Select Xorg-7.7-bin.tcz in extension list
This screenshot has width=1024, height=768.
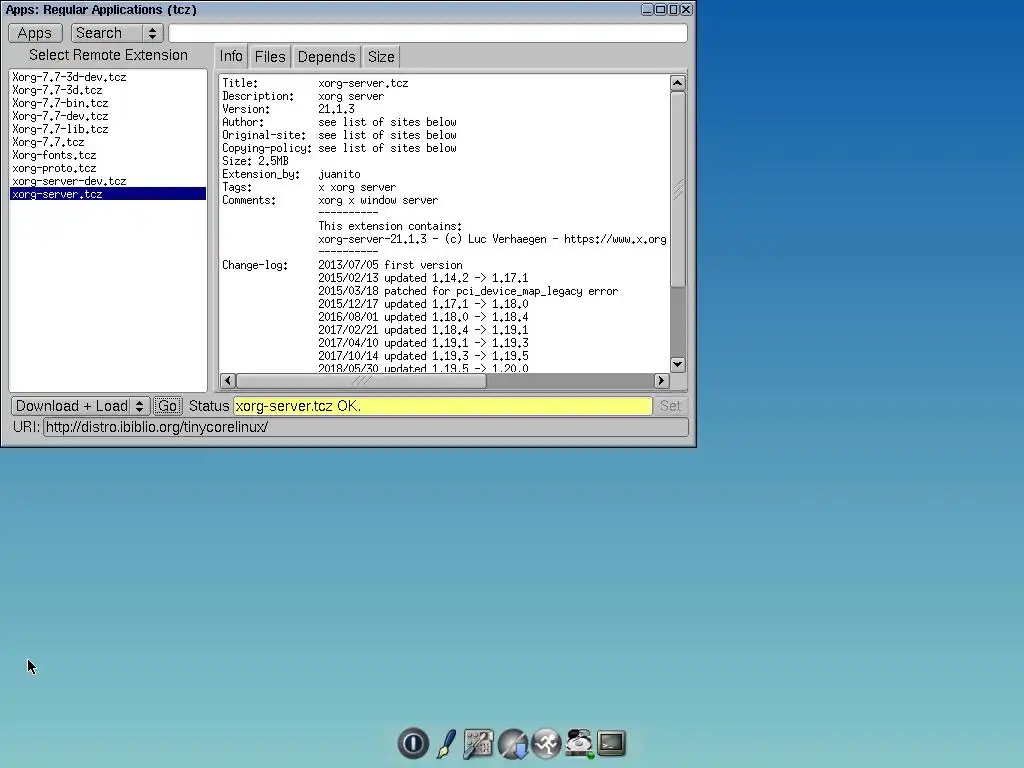[x=108, y=103]
